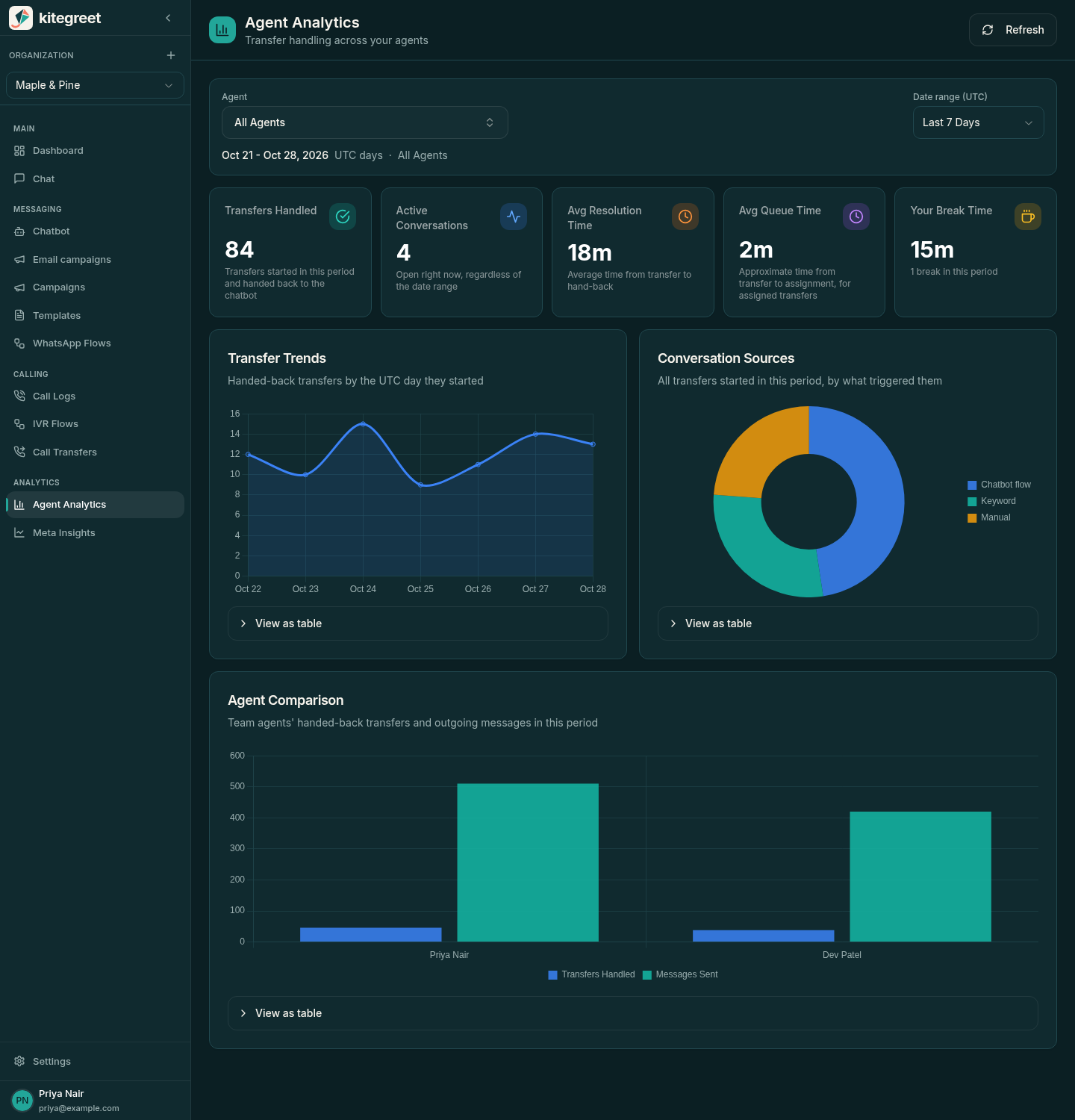Click the Transfers Handled checkmark icon
1075x1120 pixels.
tap(343, 217)
